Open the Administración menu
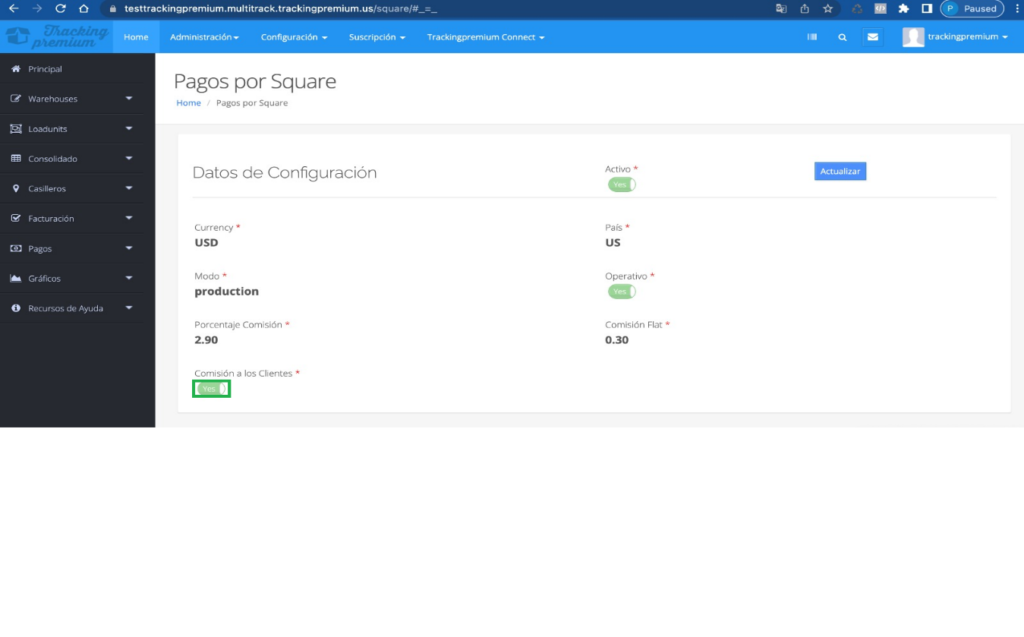Viewport: 1024px width, 637px height. tap(204, 37)
